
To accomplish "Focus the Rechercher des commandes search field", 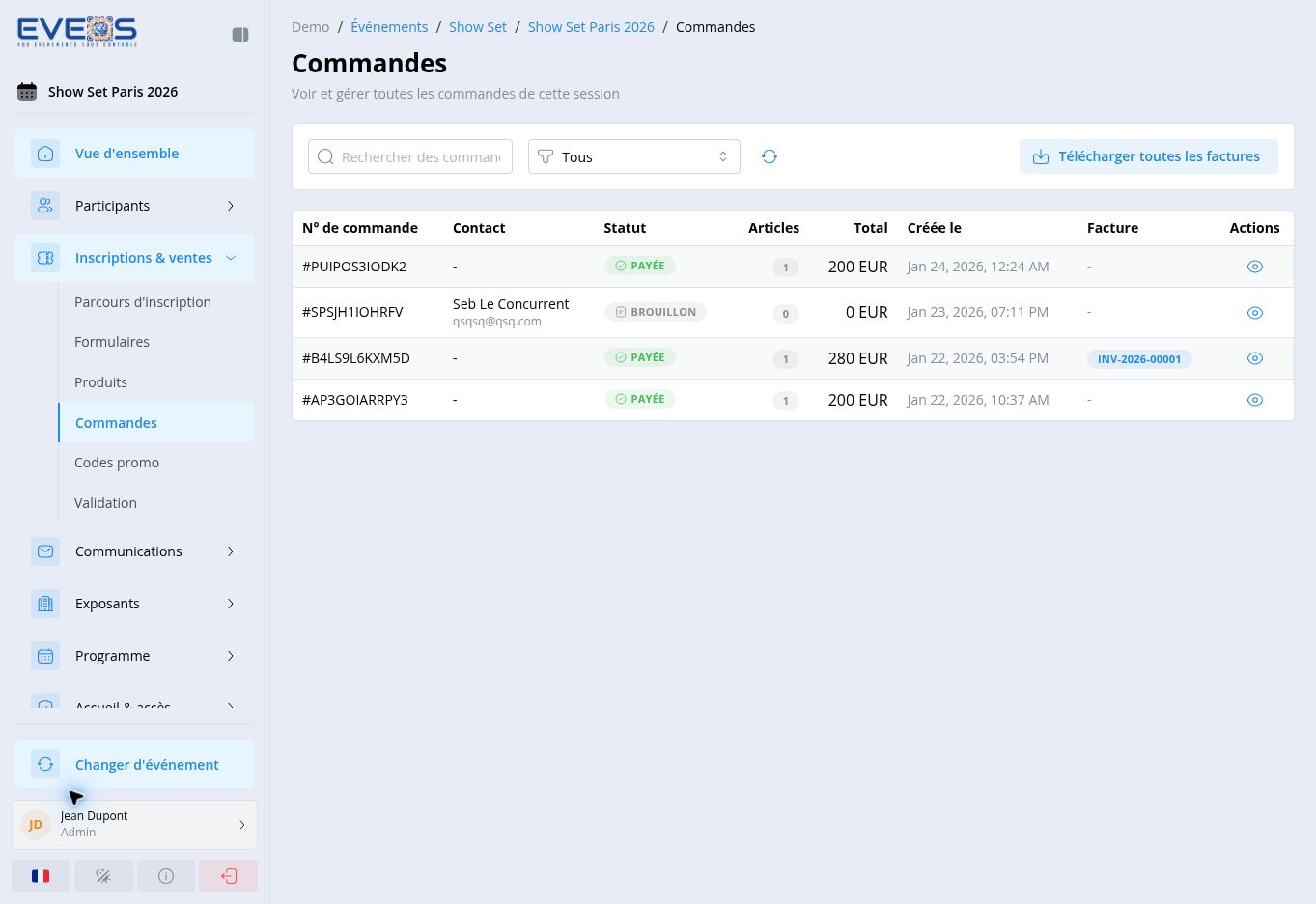I will coord(410,156).
